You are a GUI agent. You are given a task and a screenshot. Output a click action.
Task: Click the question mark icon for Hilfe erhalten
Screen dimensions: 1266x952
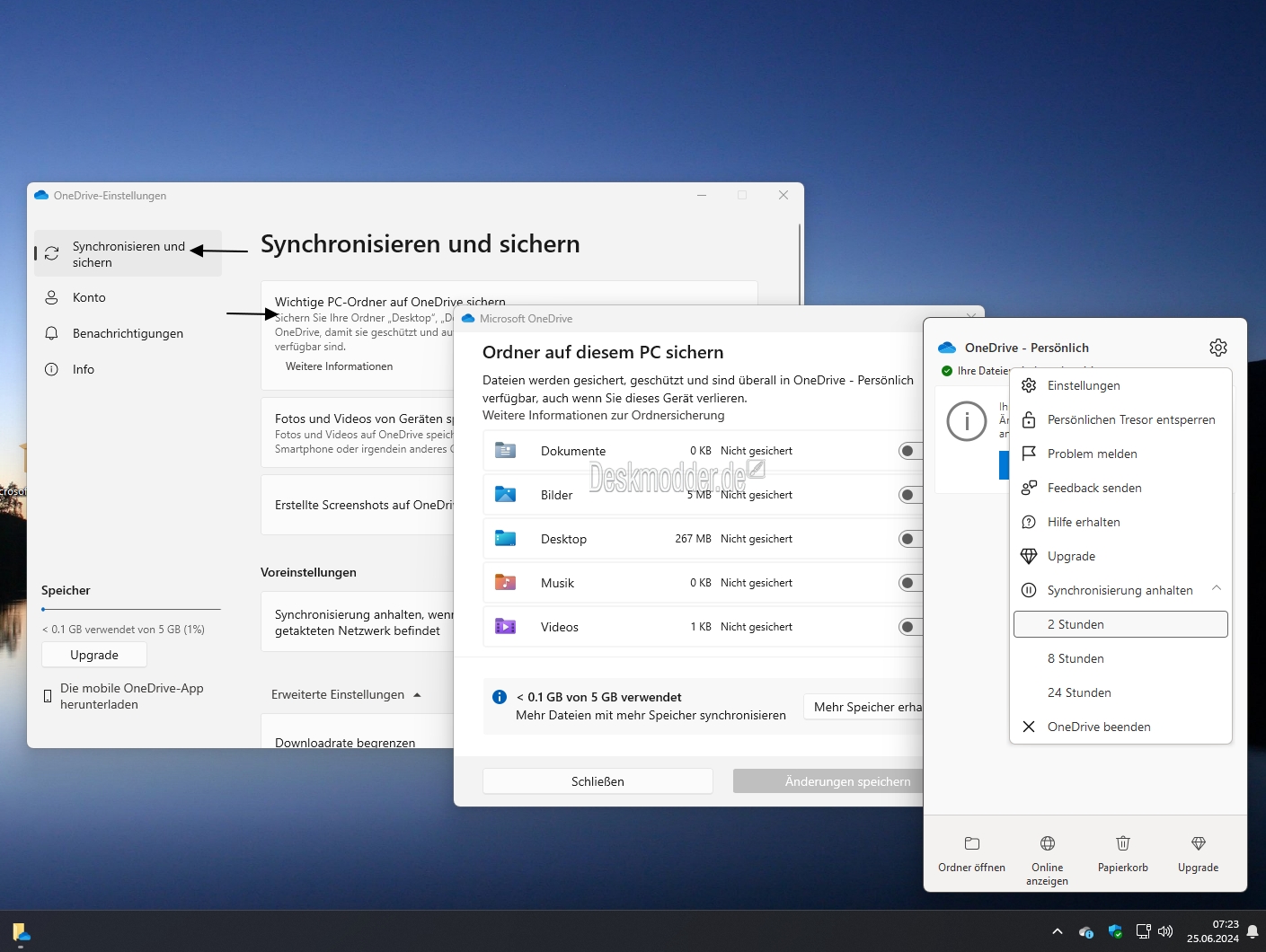coord(1029,522)
